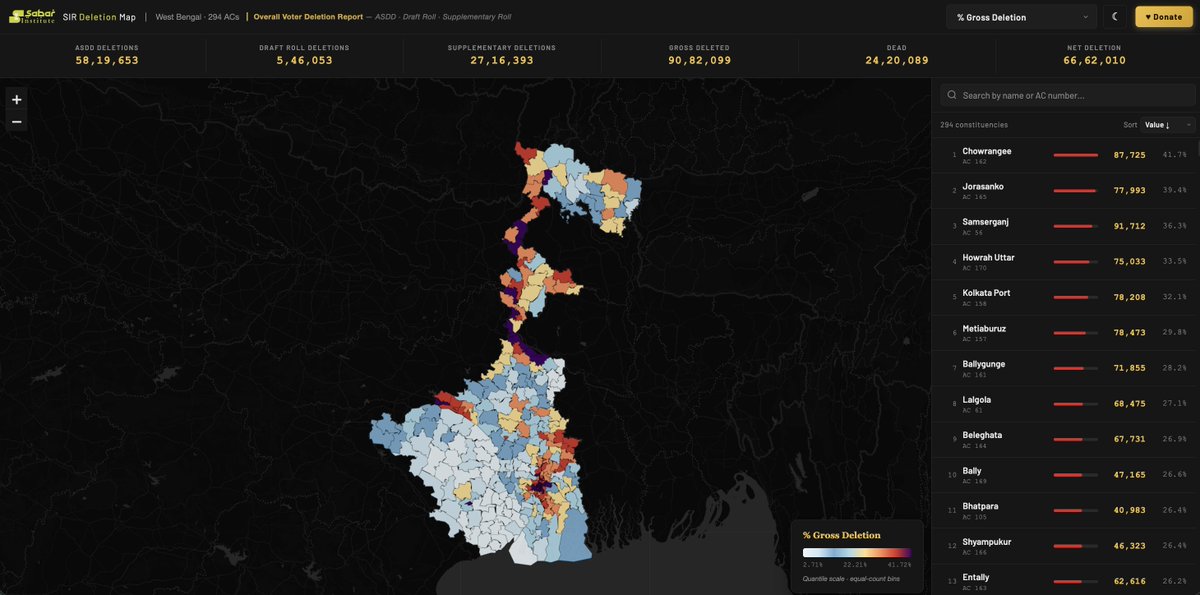Select the Shyampukur constituency row

point(1065,545)
